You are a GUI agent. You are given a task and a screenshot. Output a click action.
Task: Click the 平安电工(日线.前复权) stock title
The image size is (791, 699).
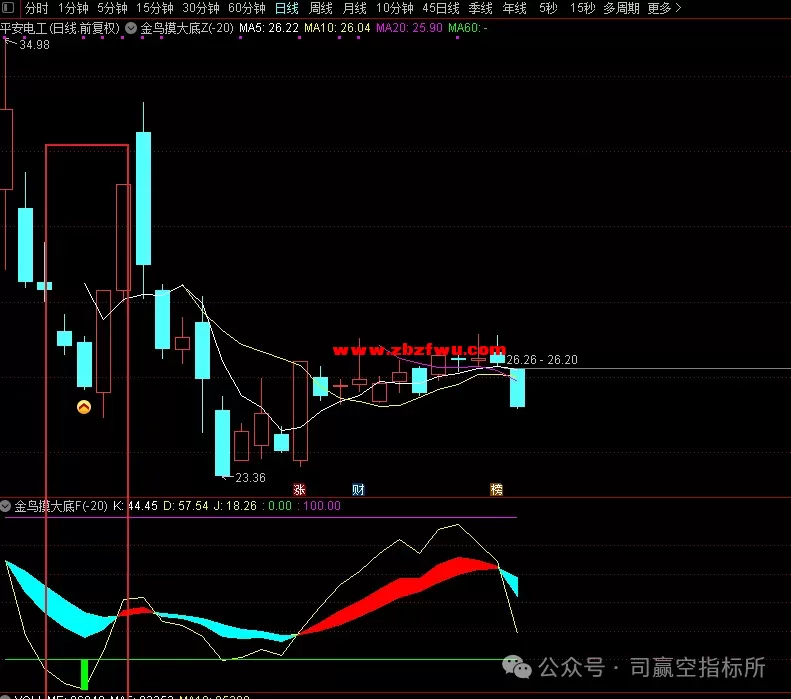point(60,28)
